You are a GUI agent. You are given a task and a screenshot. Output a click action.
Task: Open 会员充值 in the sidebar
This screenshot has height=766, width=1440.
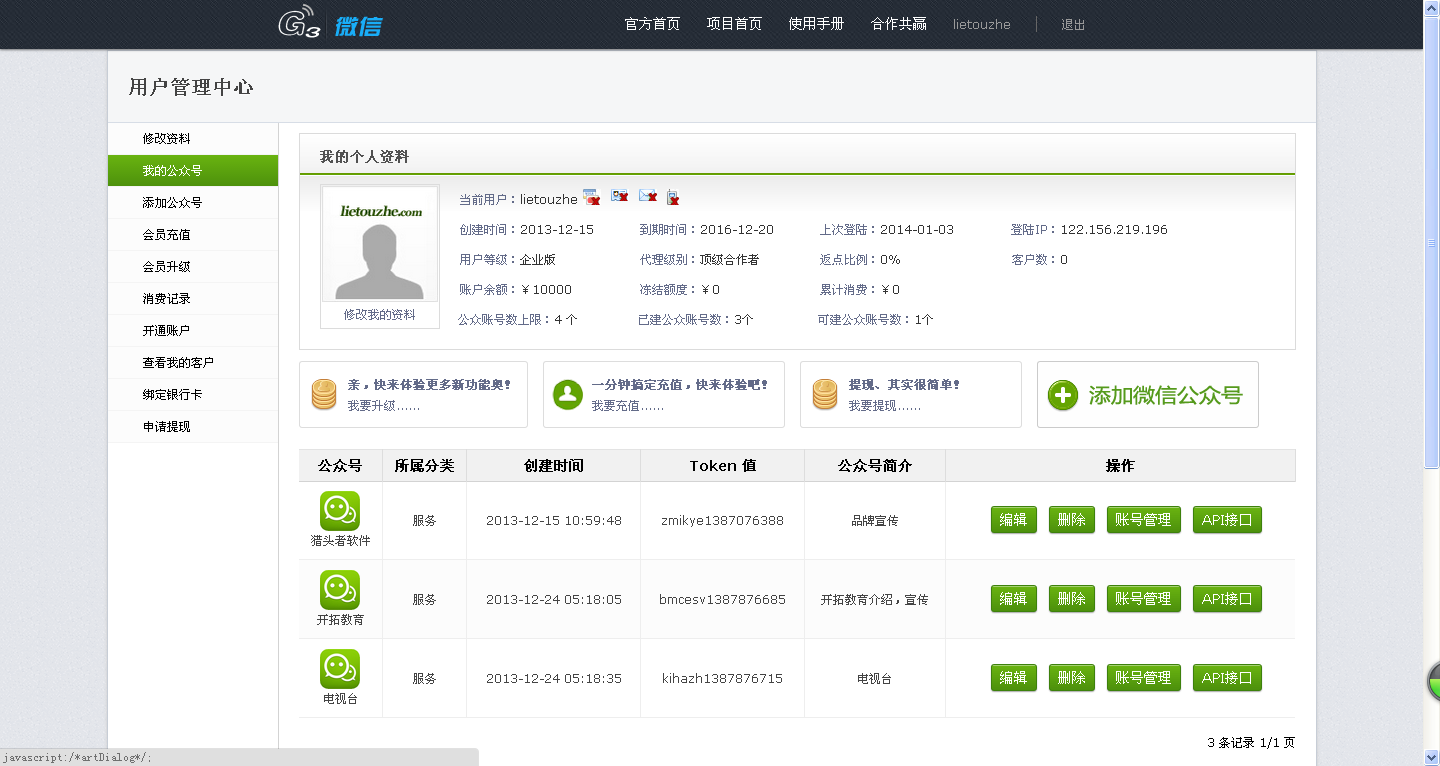tap(193, 235)
